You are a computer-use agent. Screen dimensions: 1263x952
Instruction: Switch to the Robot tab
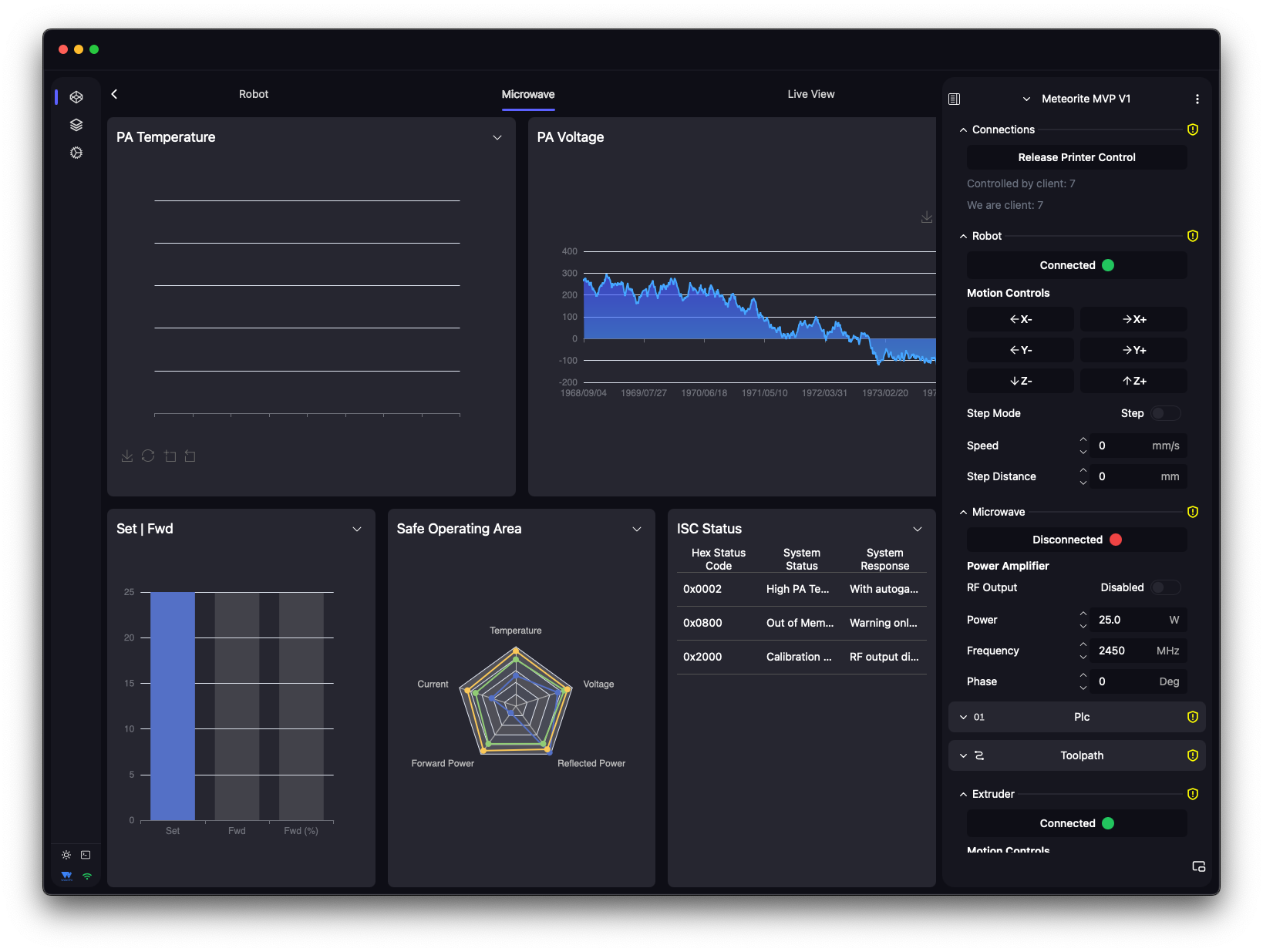coord(254,94)
